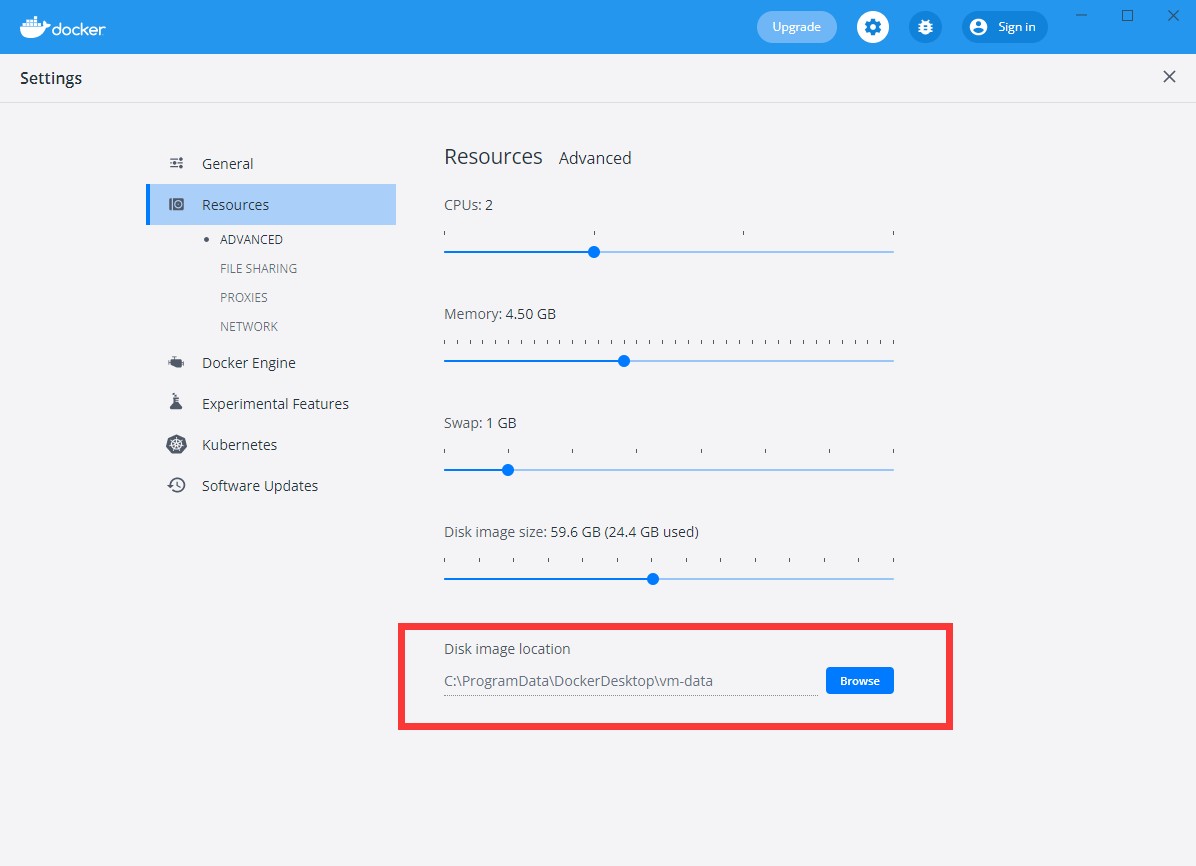The height and width of the screenshot is (866, 1196).
Task: Open troubleshoot via the bug icon
Action: 925,27
